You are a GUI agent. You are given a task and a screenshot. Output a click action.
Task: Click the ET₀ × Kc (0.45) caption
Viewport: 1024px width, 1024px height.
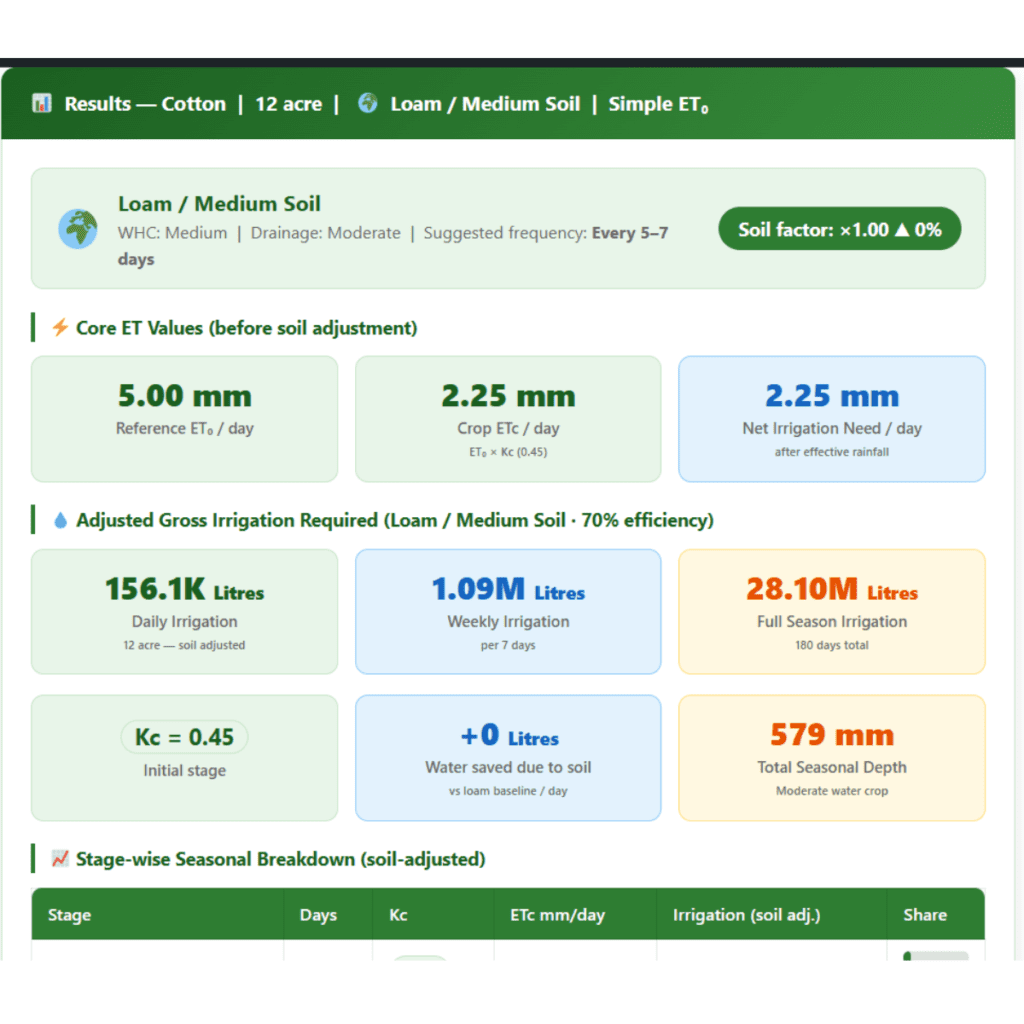(508, 452)
